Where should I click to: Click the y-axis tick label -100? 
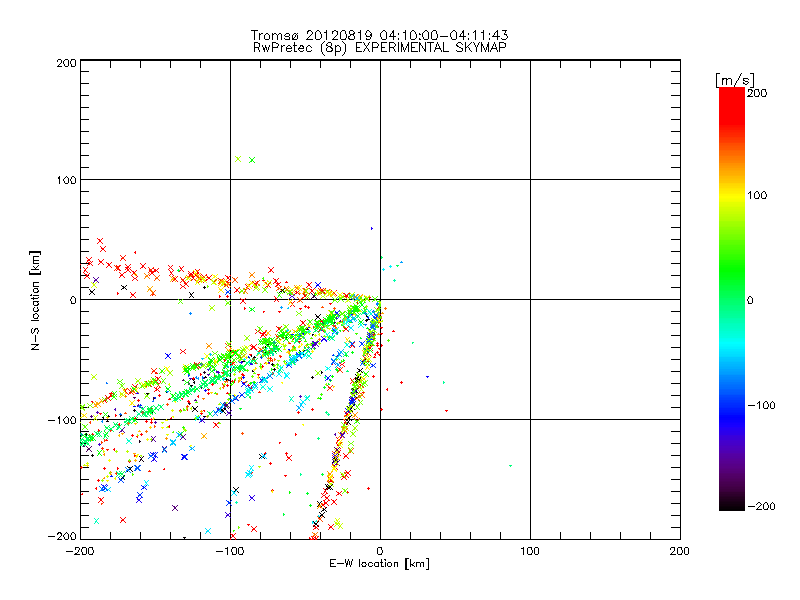(x=62, y=420)
